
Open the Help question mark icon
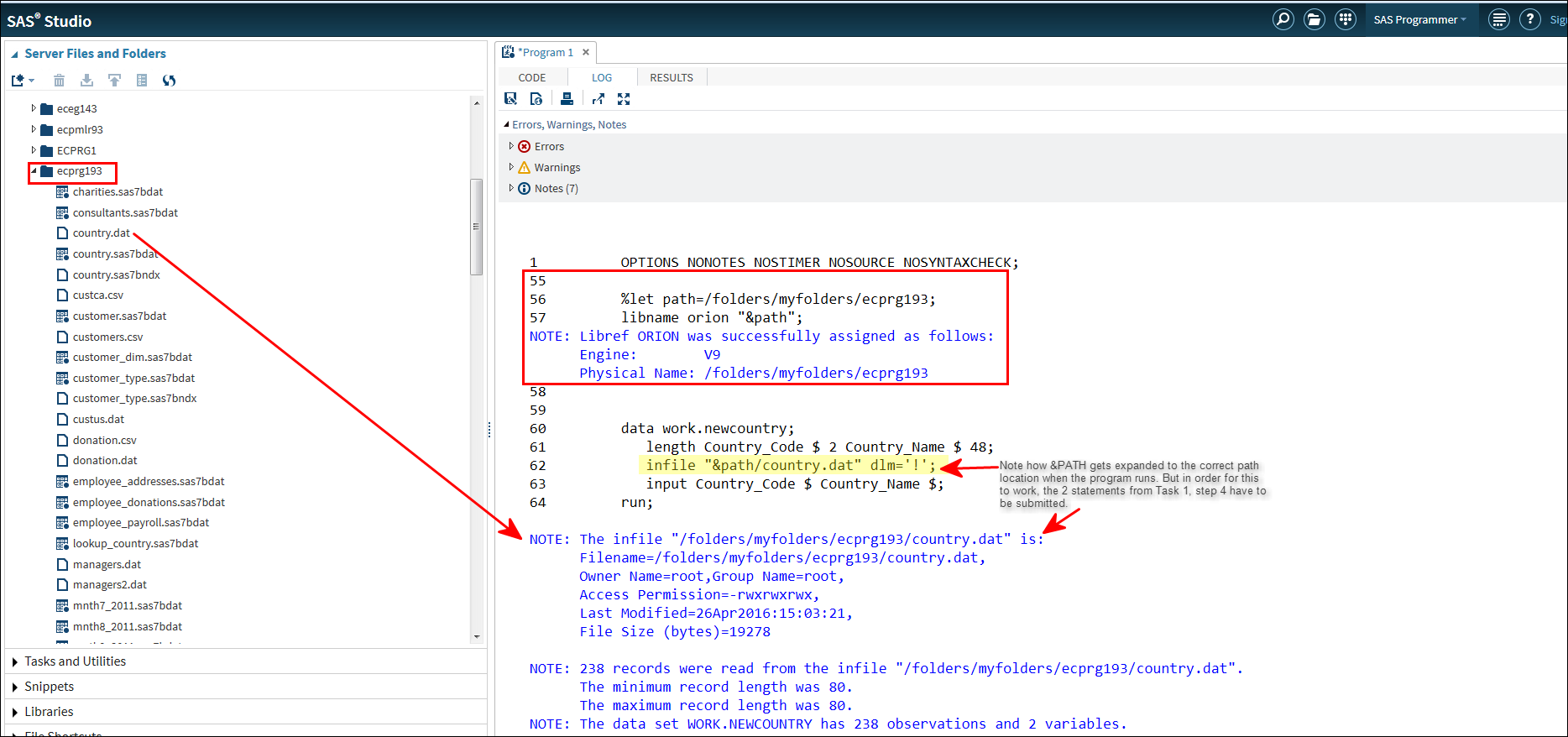pos(1530,18)
